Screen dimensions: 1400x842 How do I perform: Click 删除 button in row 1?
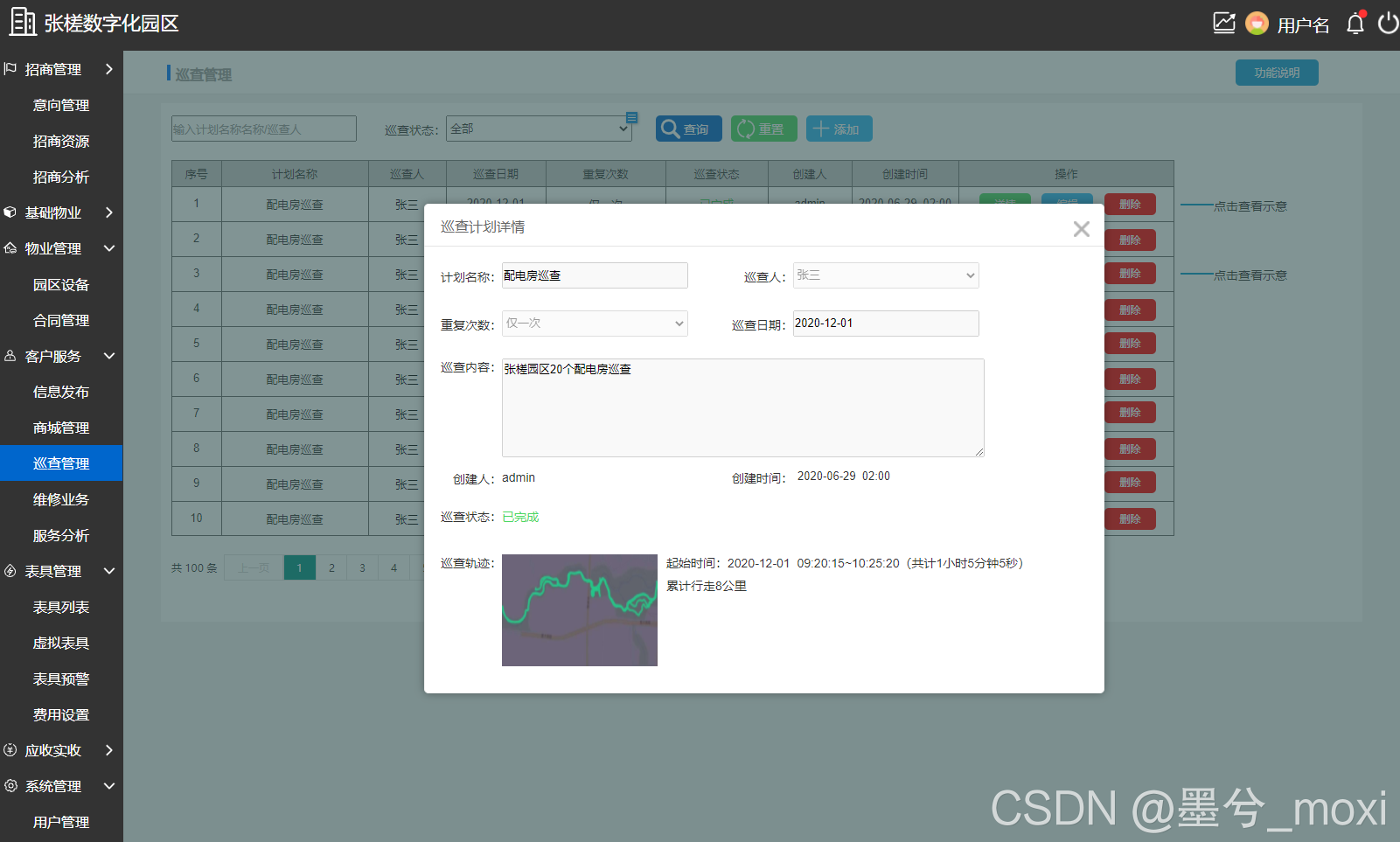(1130, 204)
